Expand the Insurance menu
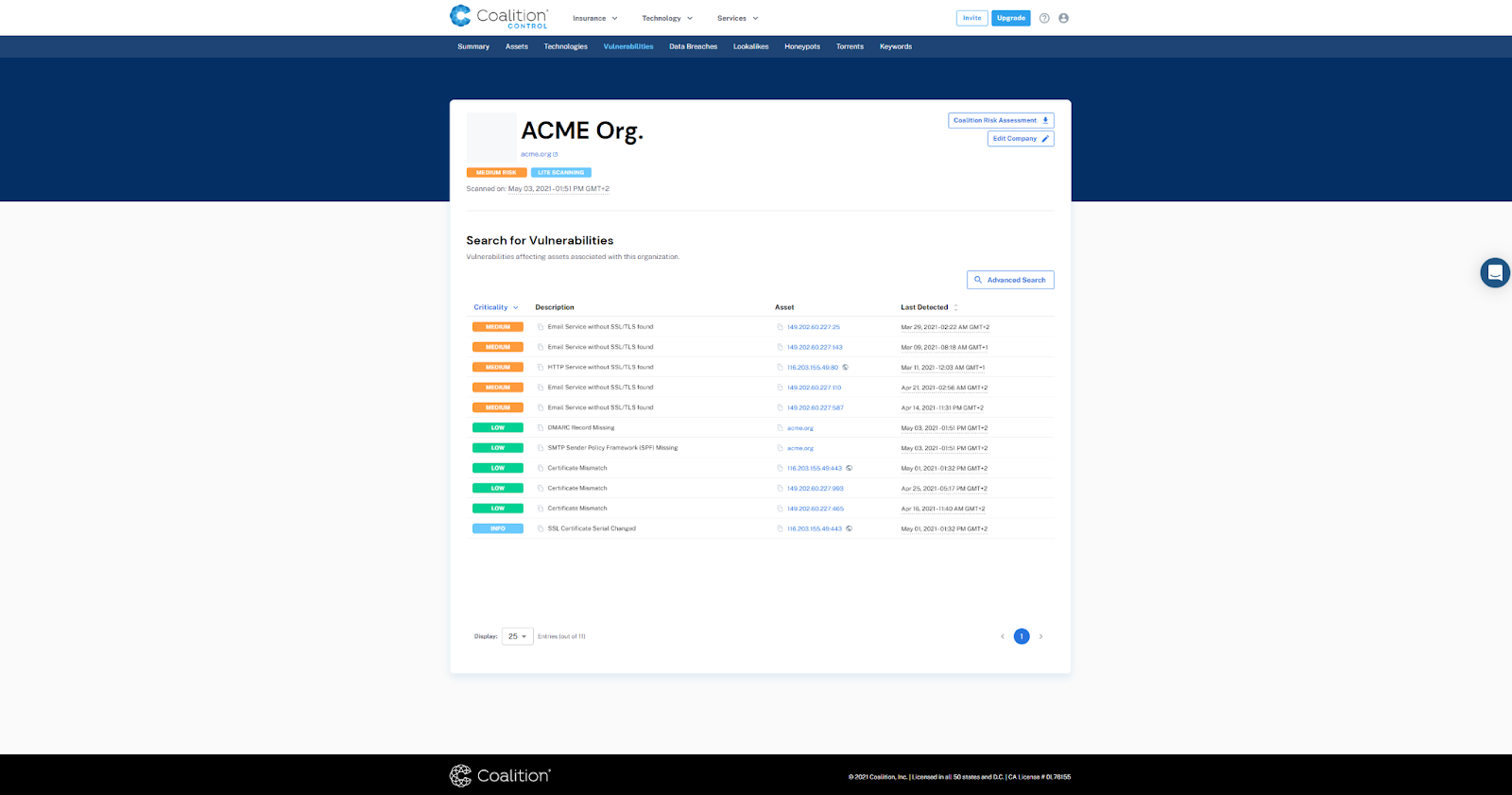This screenshot has height=795, width=1512. [594, 18]
